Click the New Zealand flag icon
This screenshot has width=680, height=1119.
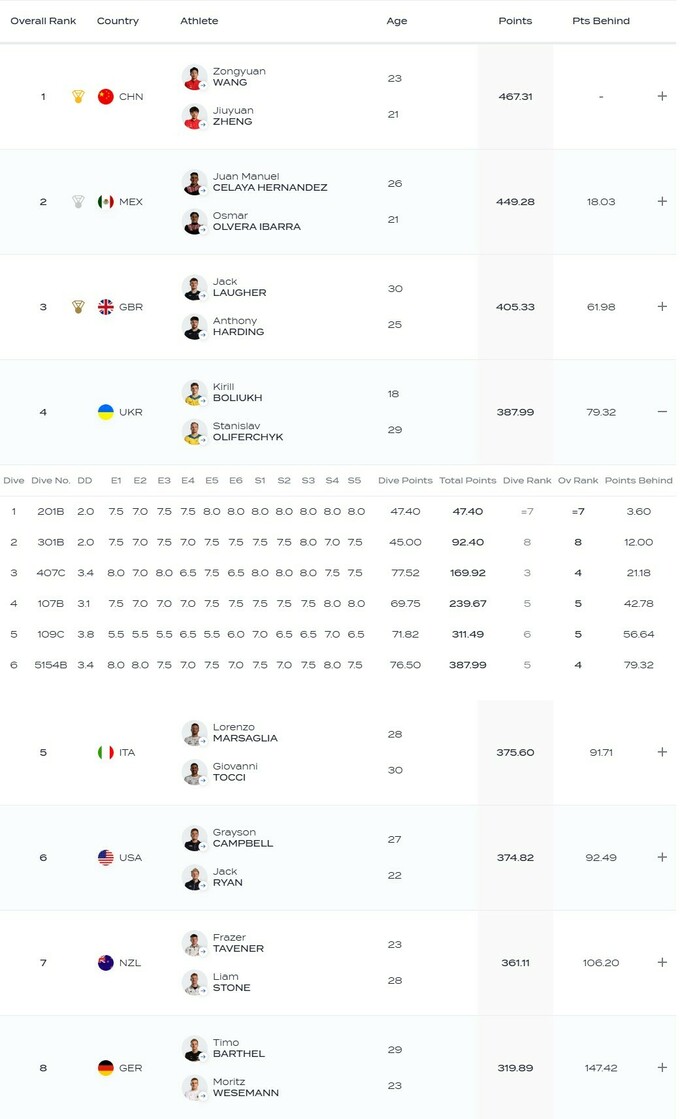pyautogui.click(x=106, y=962)
